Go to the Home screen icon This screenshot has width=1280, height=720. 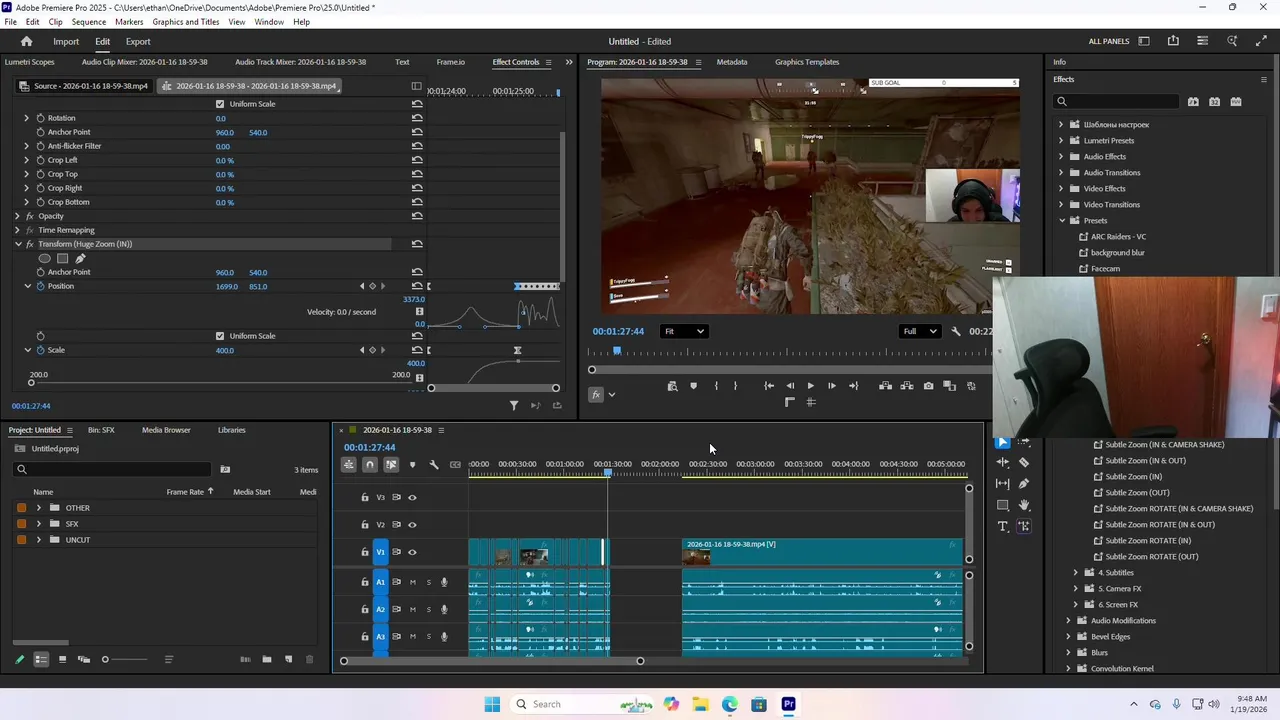[x=27, y=41]
